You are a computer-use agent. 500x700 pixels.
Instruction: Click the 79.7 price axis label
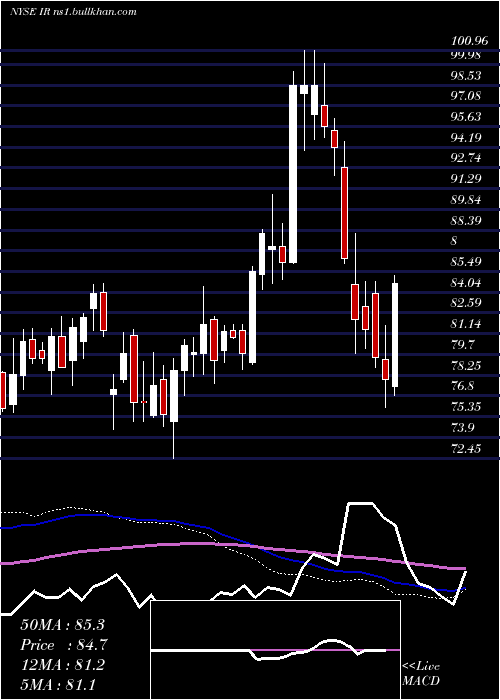(x=463, y=345)
